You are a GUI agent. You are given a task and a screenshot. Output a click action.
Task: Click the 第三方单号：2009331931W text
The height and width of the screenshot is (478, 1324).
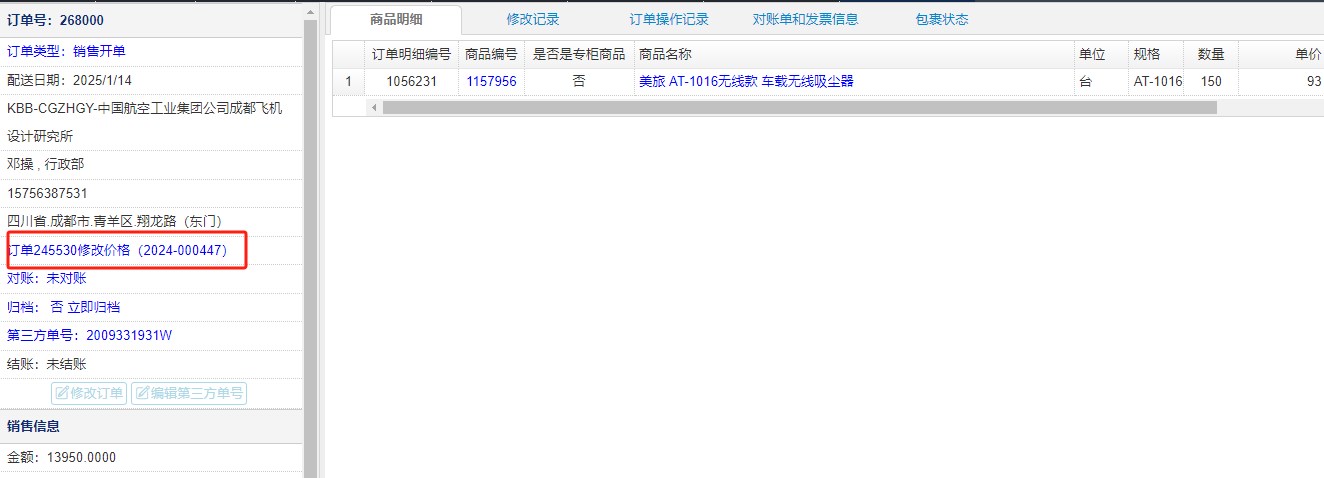point(89,335)
